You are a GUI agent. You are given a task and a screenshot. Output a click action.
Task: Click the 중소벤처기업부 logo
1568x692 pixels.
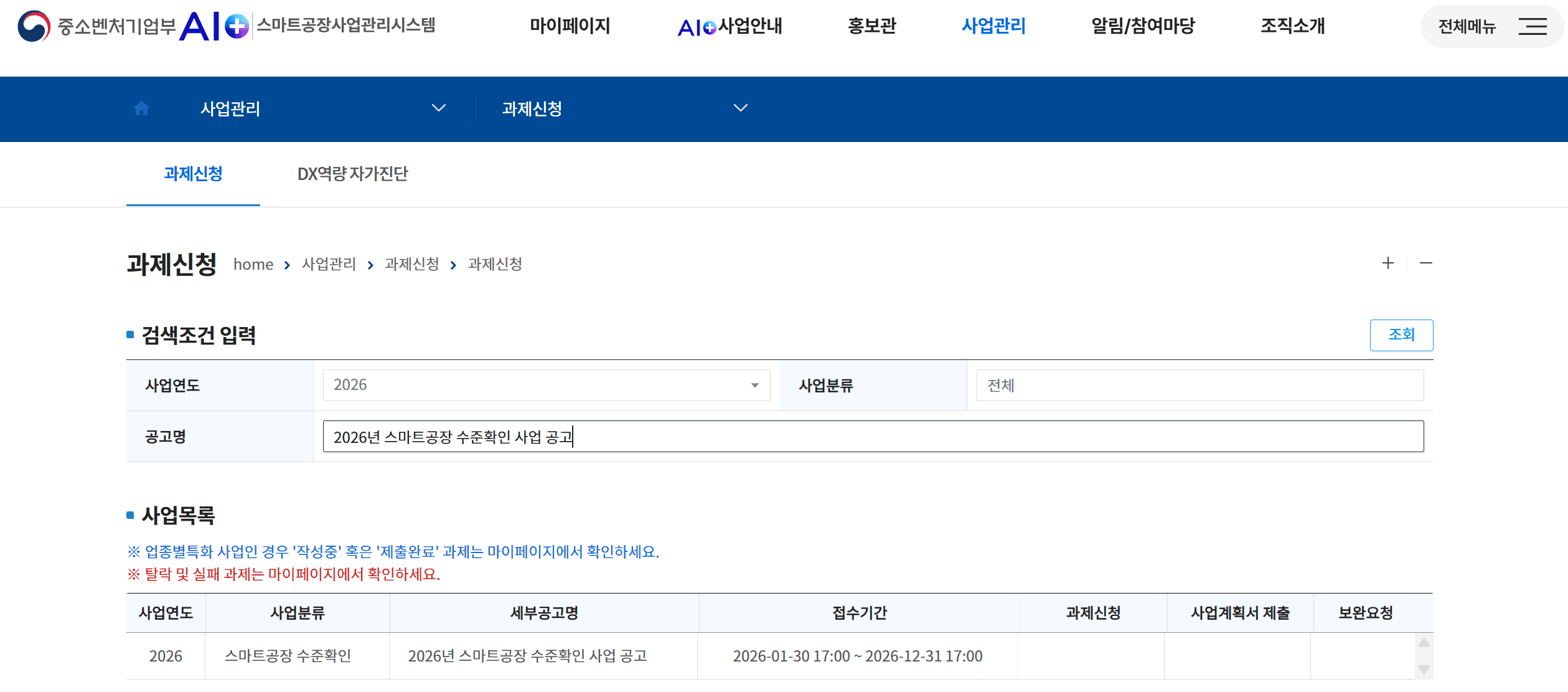click(x=96, y=26)
